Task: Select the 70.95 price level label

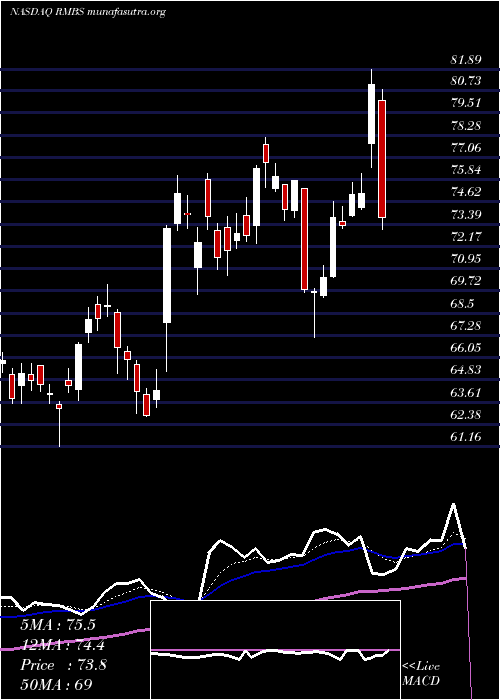Action: pos(466,259)
